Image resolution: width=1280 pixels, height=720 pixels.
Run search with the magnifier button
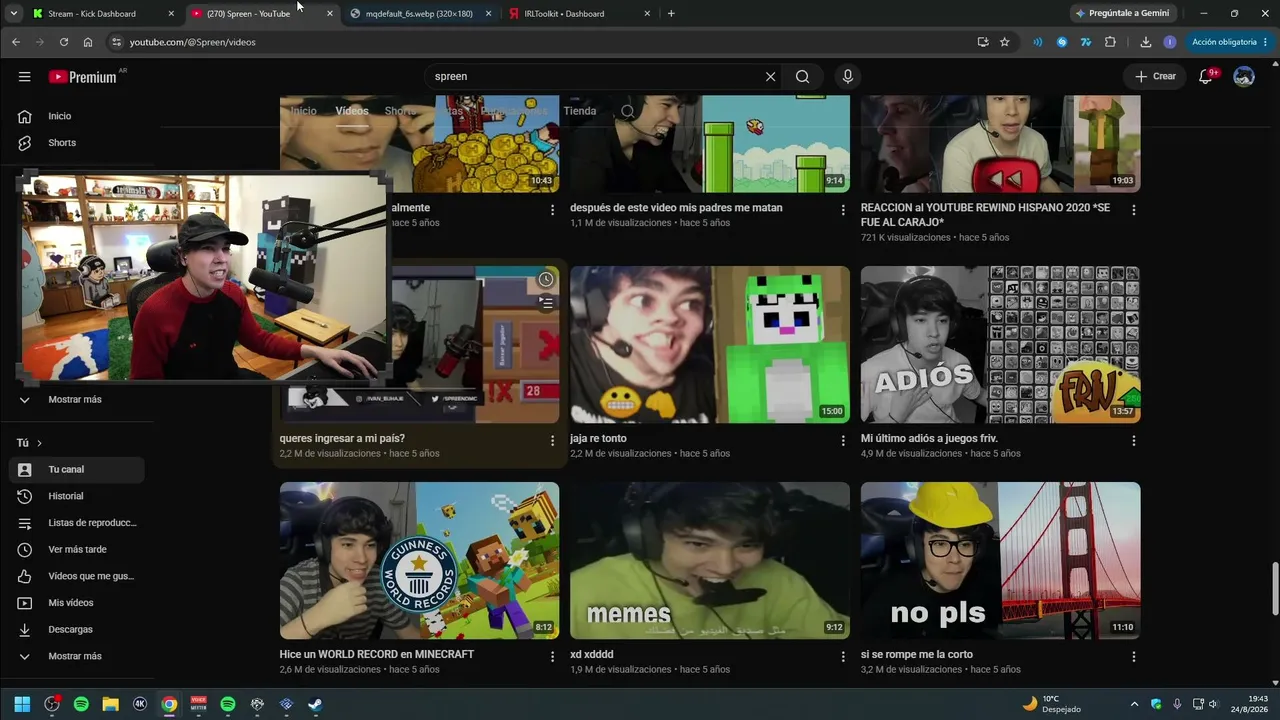click(x=803, y=77)
